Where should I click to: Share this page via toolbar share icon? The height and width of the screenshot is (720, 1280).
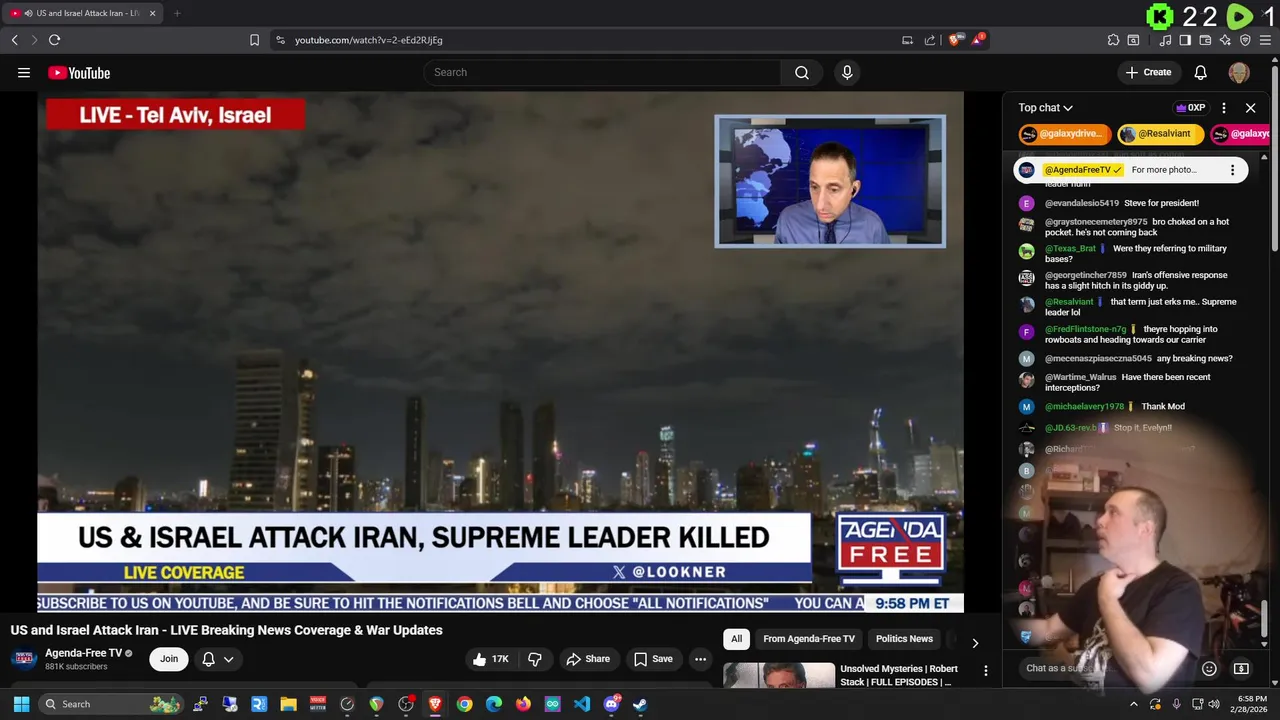[930, 40]
